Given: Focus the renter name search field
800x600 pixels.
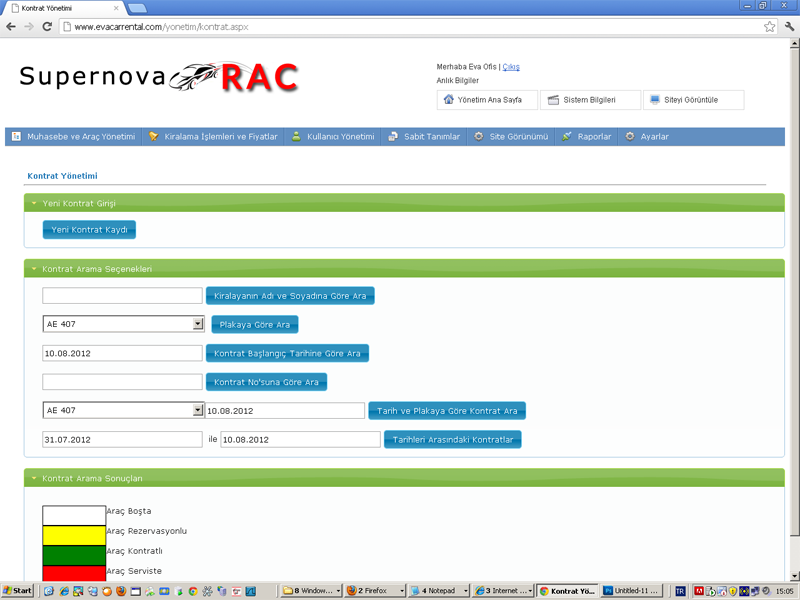Looking at the screenshot, I should (122, 295).
